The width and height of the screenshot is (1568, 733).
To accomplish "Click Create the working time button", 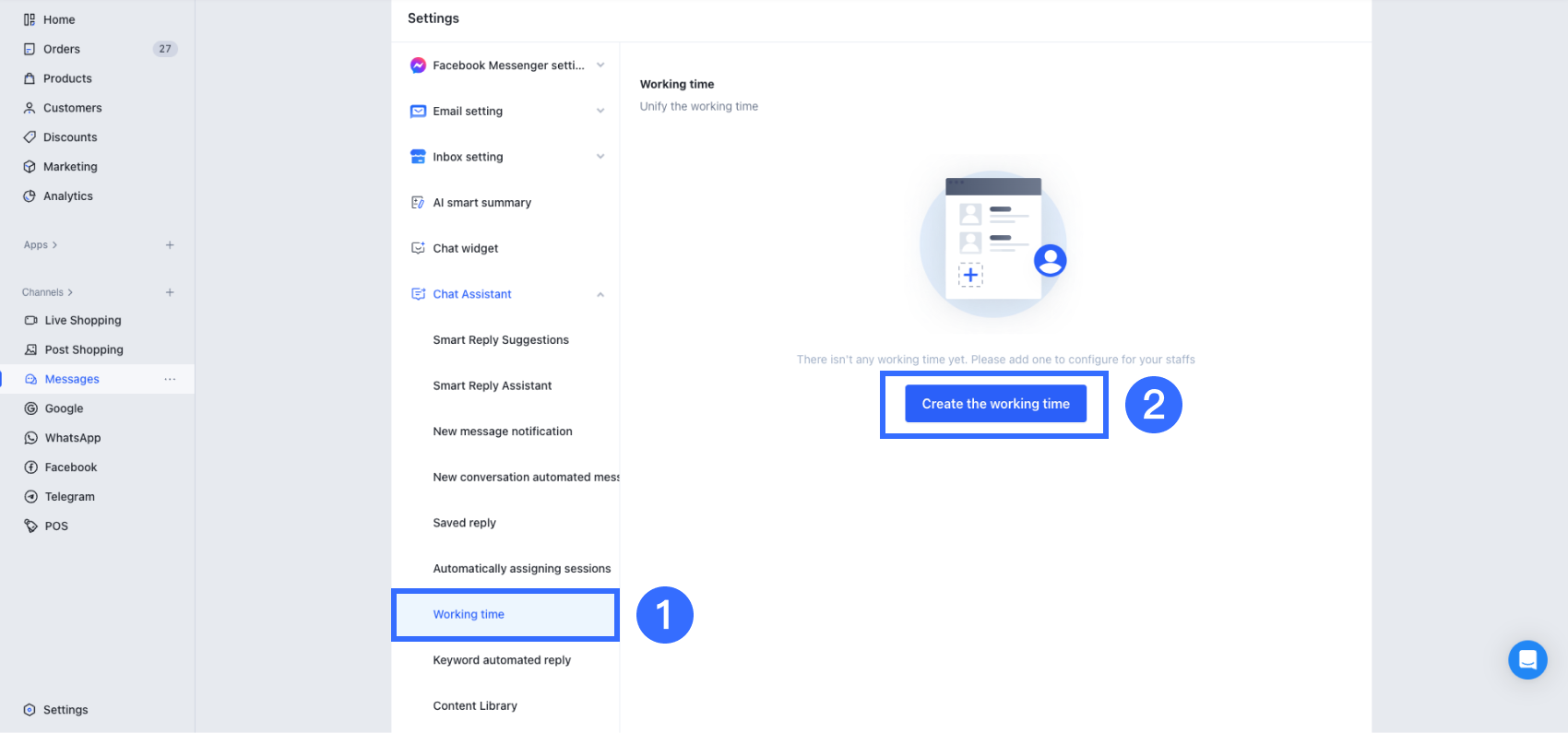I will 995,404.
